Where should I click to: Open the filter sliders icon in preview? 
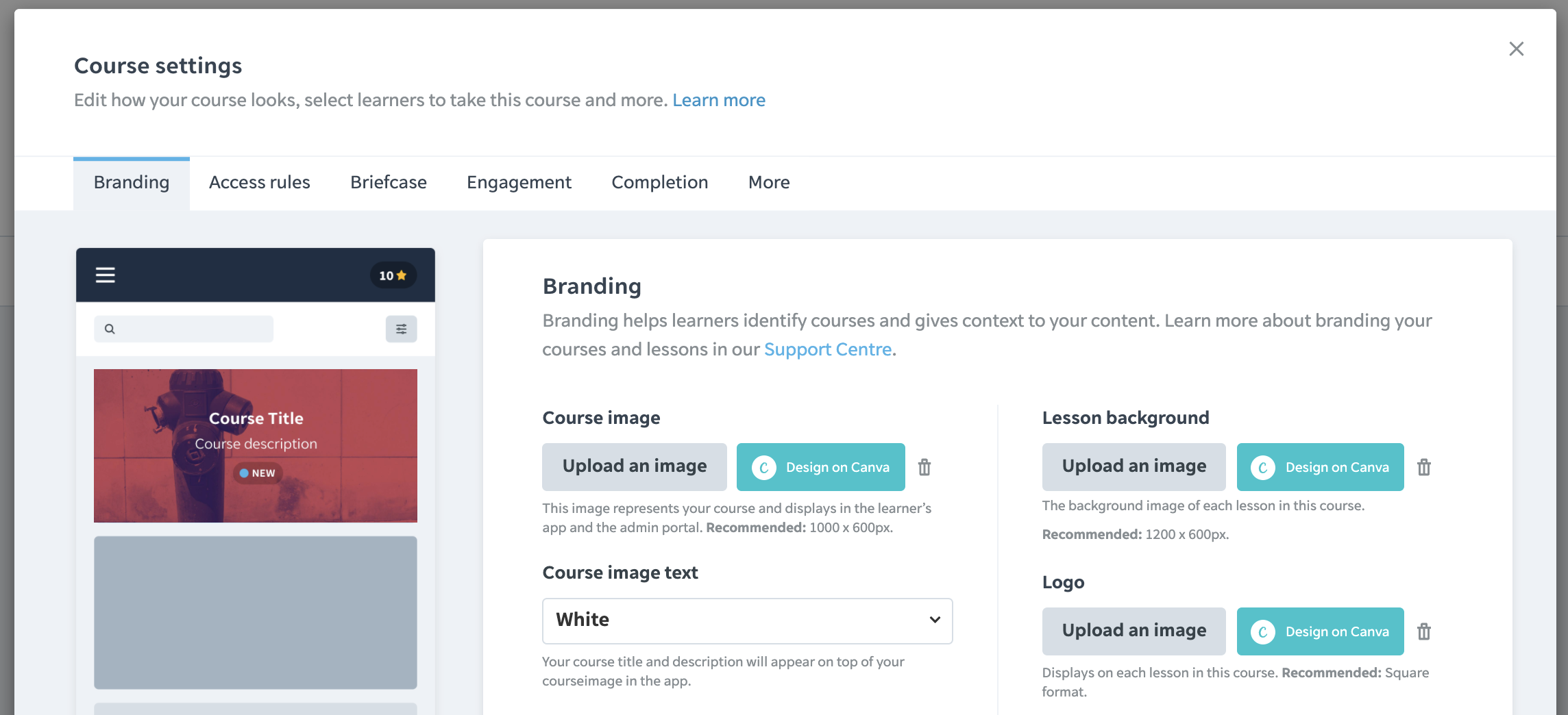tap(401, 329)
